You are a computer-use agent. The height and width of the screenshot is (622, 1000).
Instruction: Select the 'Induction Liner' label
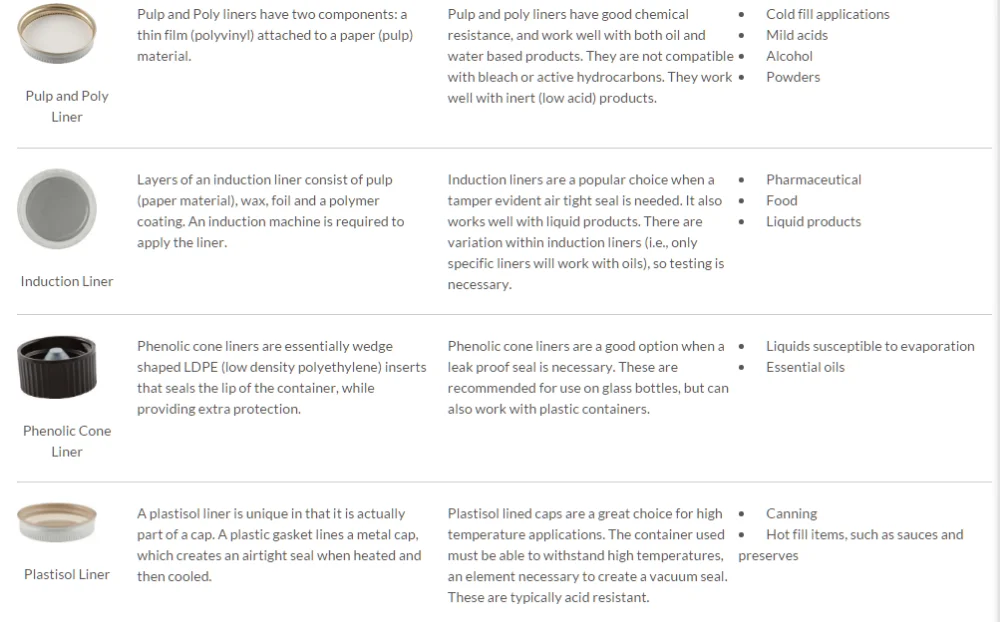pyautogui.click(x=67, y=281)
